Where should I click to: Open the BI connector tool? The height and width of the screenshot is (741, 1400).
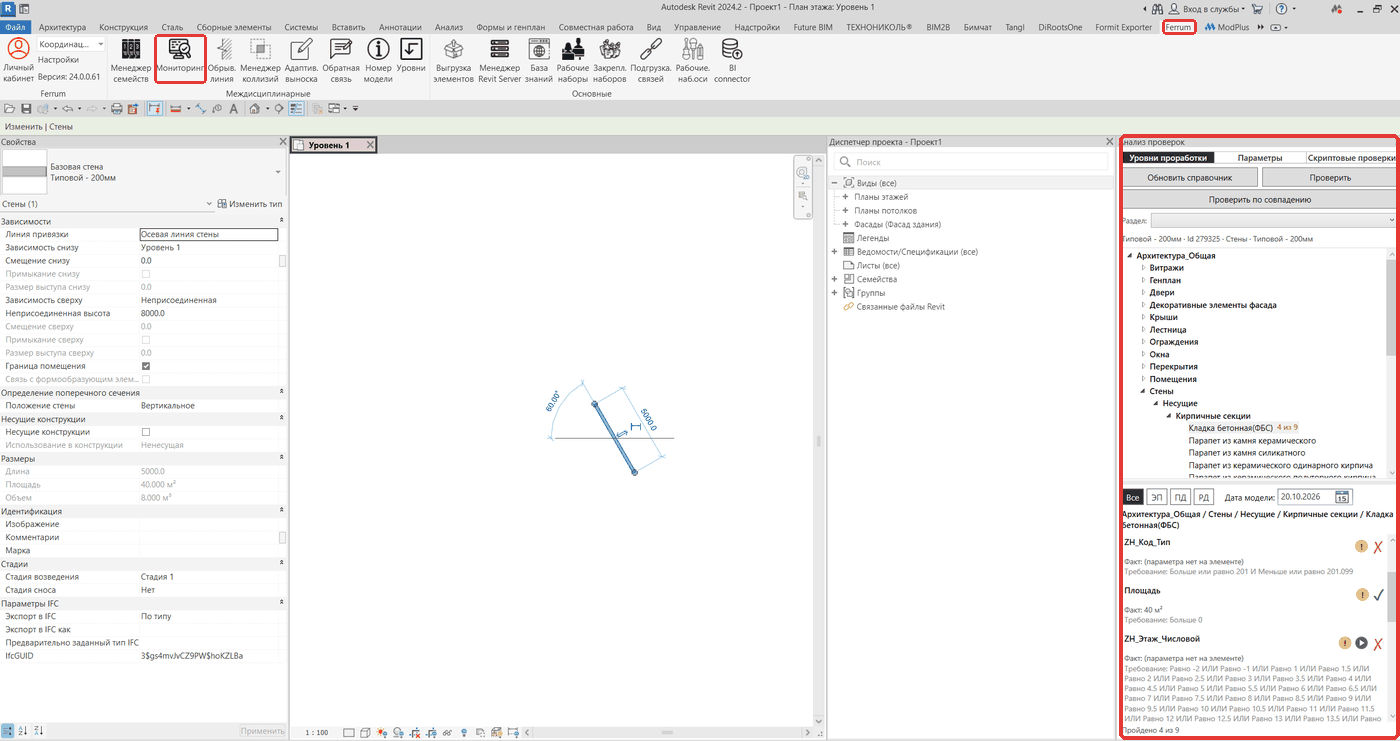tap(732, 60)
